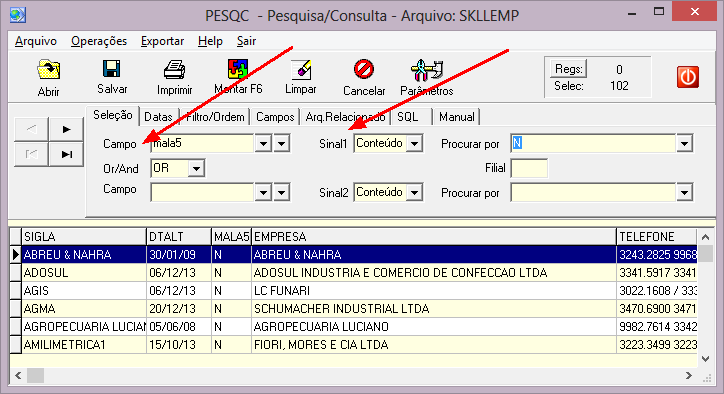Viewport: 724px width, 394px height.
Task: Expand first Campo mala5 dropdown arrow
Action: [263, 144]
